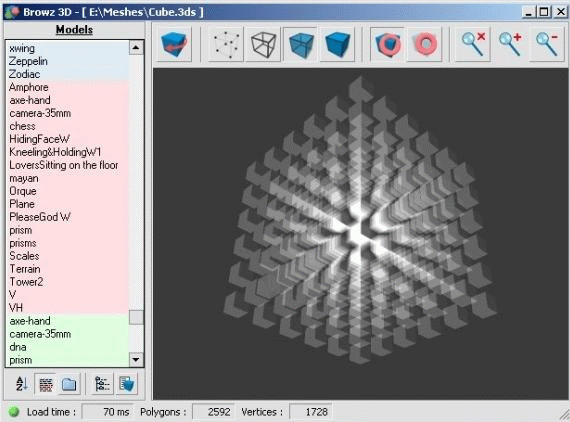Select the Orque model
The height and width of the screenshot is (422, 570).
coord(67,191)
